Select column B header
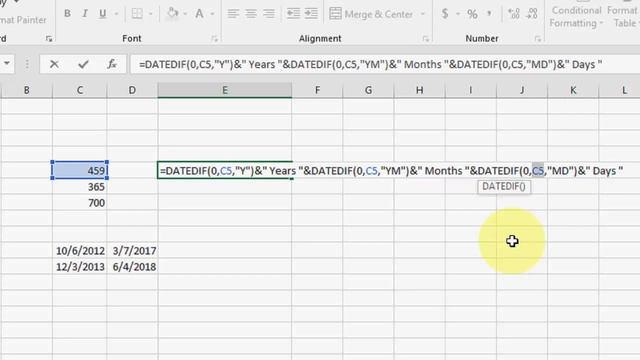Viewport: 640px width, 360px height. coord(27,90)
